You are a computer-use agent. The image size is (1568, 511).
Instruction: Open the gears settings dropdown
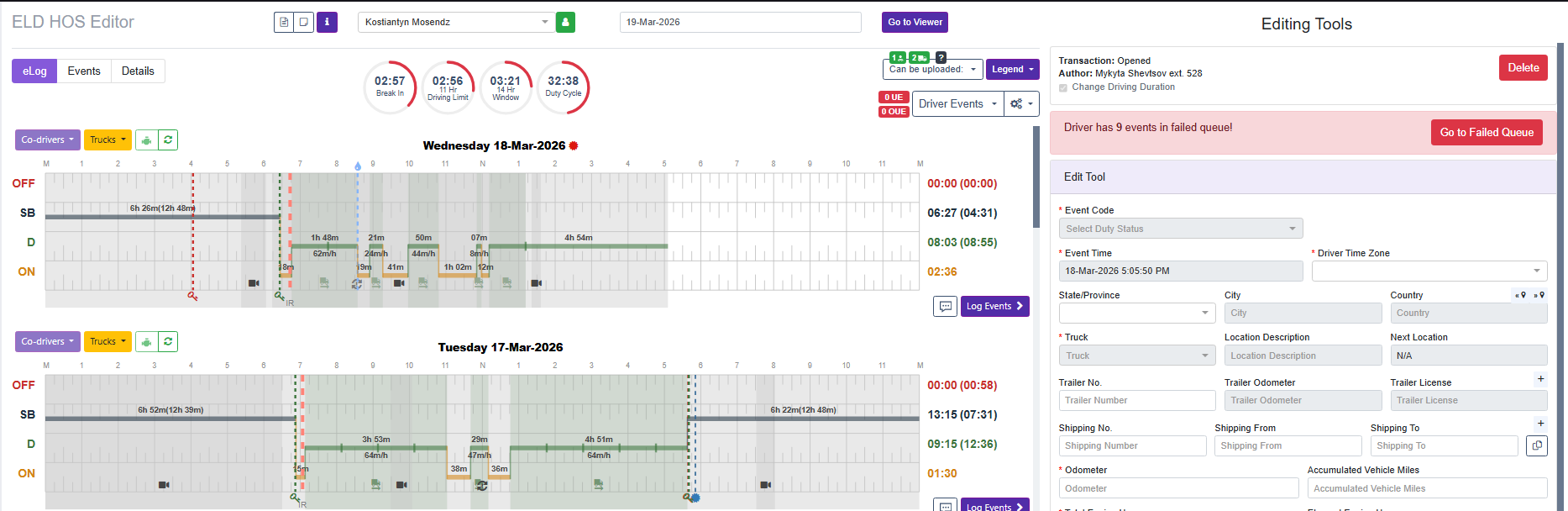[x=1021, y=103]
